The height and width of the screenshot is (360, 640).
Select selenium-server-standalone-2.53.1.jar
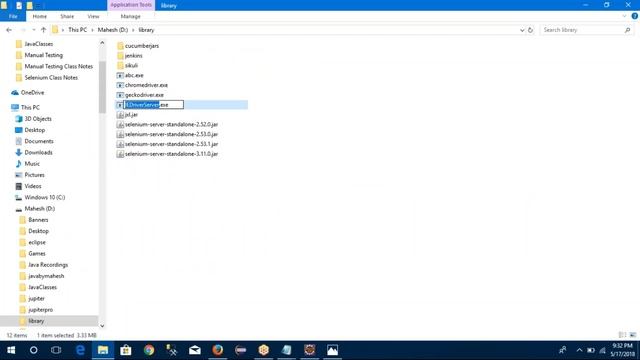[171, 144]
